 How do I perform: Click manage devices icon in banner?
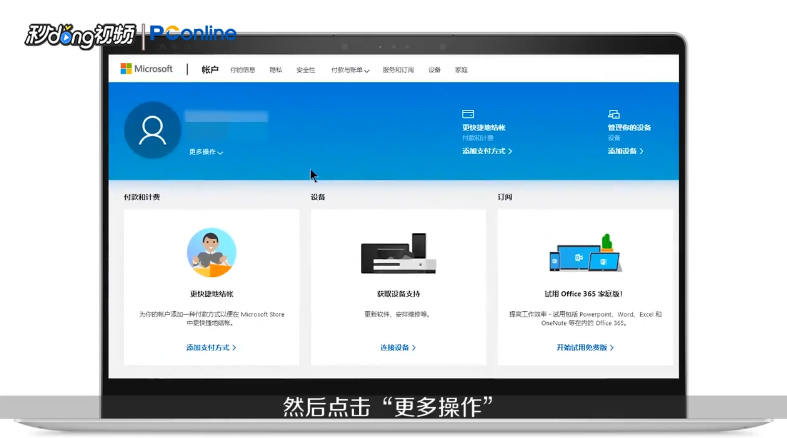coord(614,114)
